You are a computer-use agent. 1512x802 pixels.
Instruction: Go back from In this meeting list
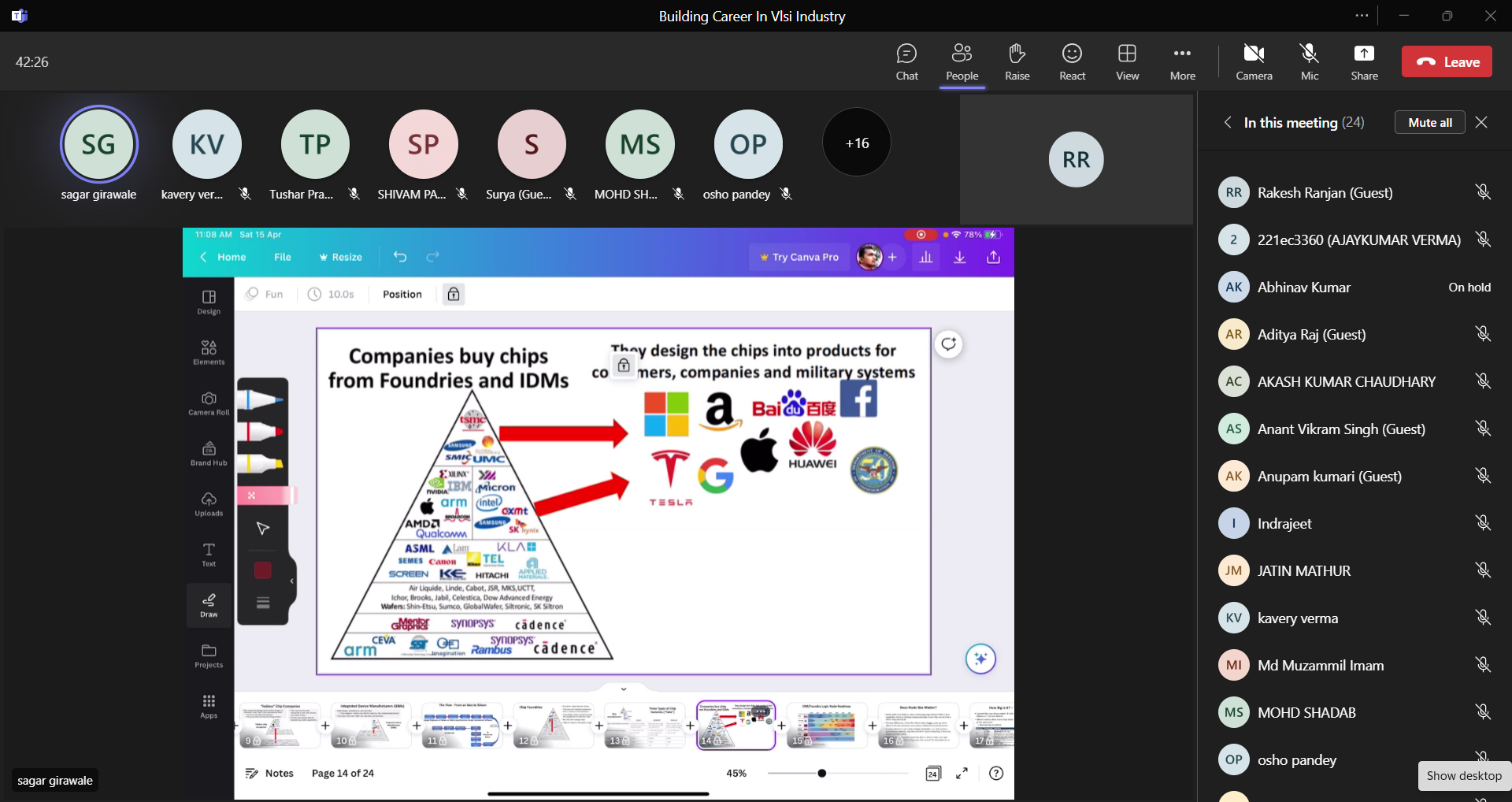[x=1228, y=122]
